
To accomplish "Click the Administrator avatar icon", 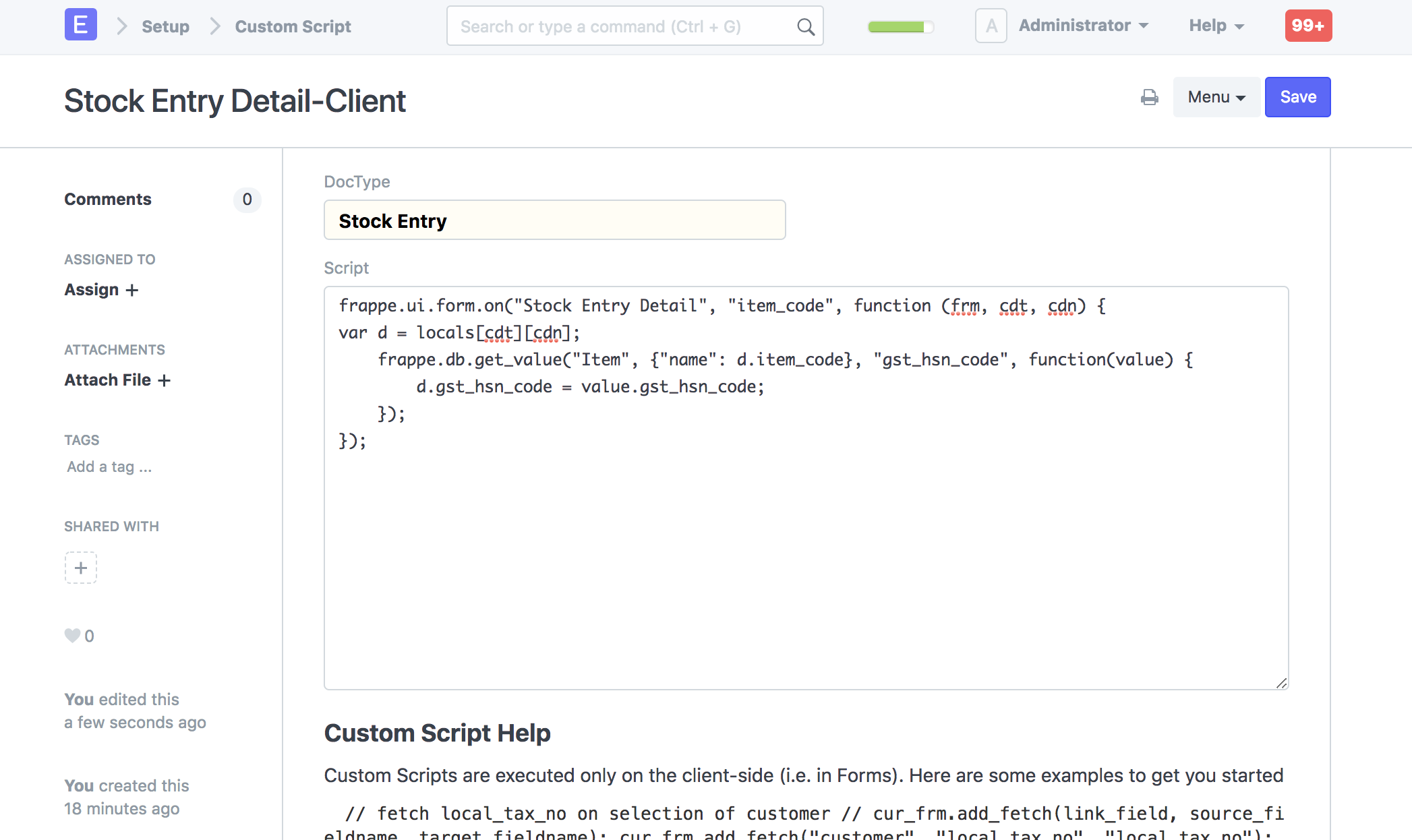I will tap(991, 26).
